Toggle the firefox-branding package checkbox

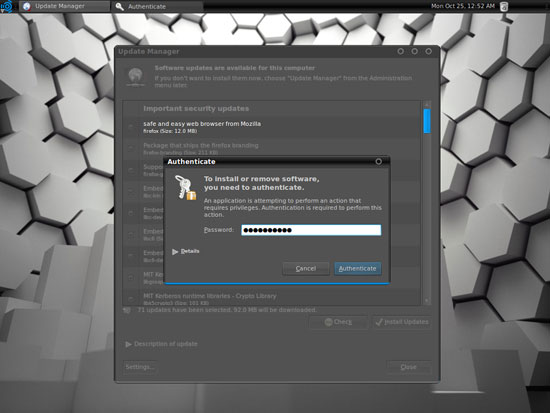(130, 148)
